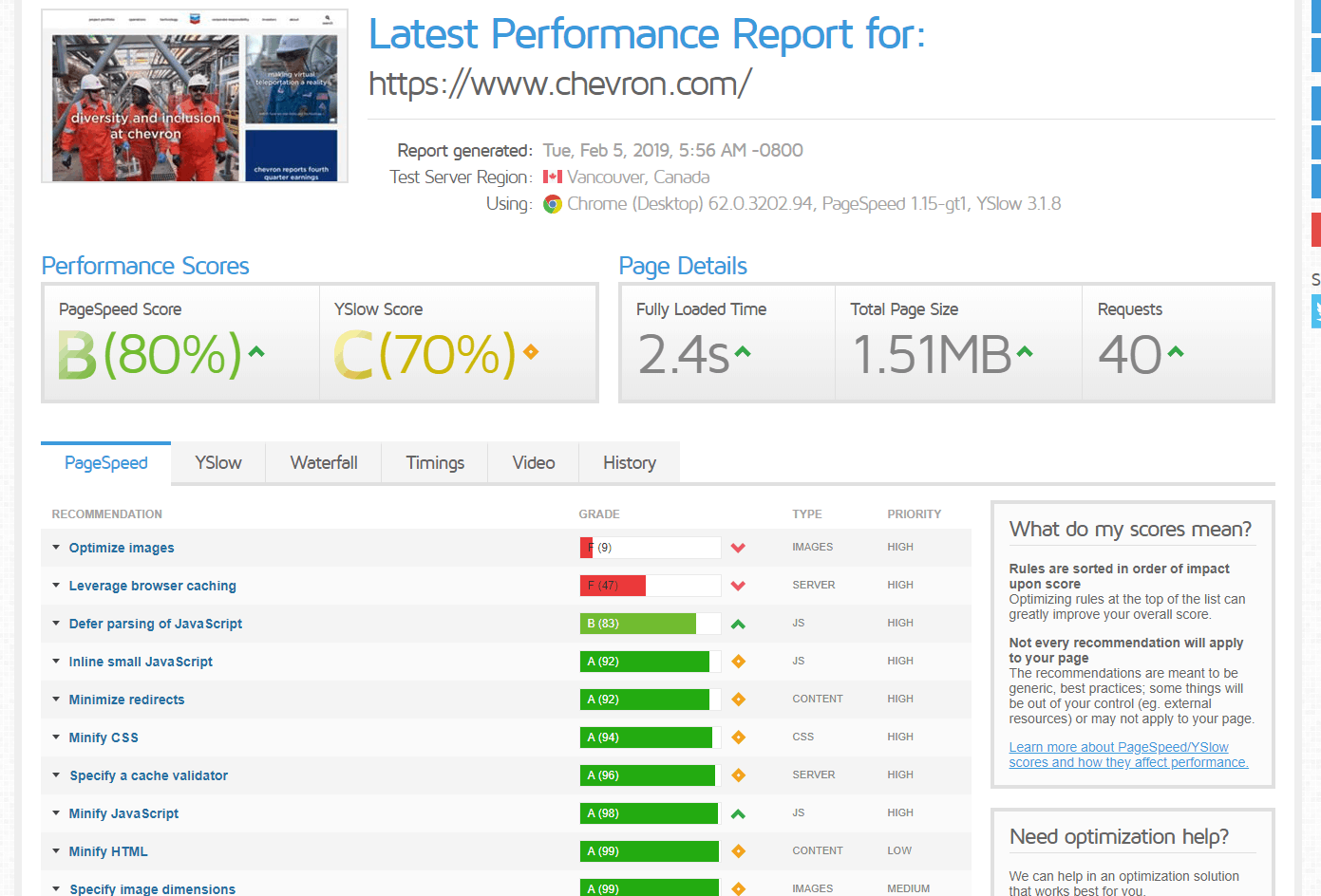Open the Minify JavaScript link text
This screenshot has height=896, width=1321.
pos(123,813)
